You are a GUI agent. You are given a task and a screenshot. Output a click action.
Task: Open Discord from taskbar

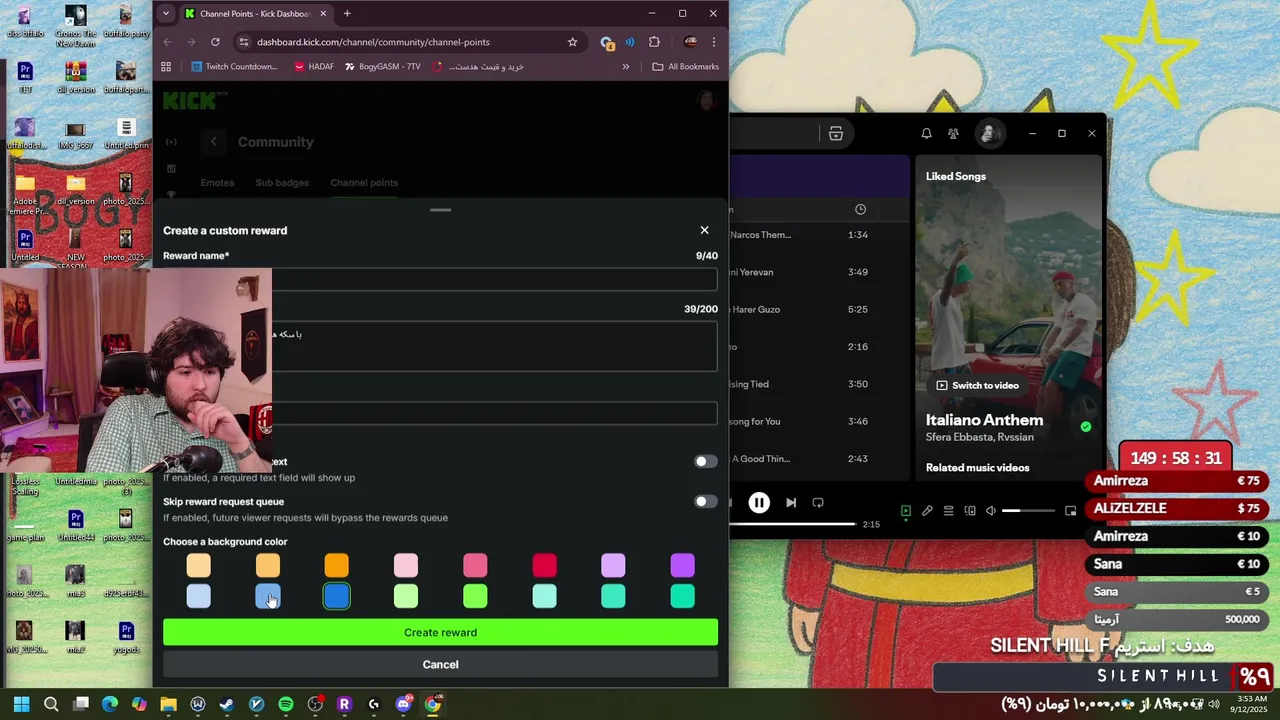[403, 704]
